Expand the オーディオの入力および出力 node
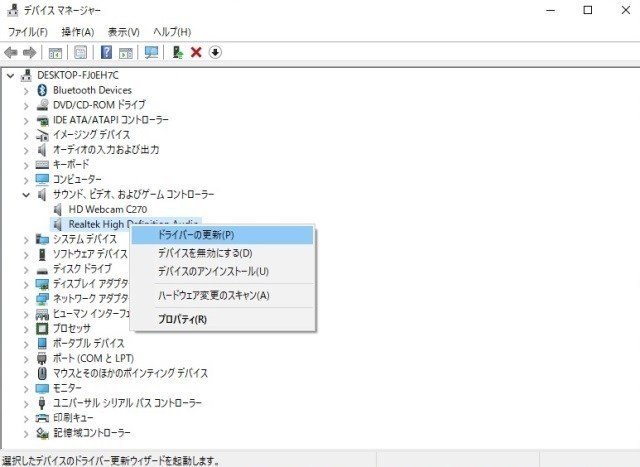This screenshot has width=640, height=467. 27,150
